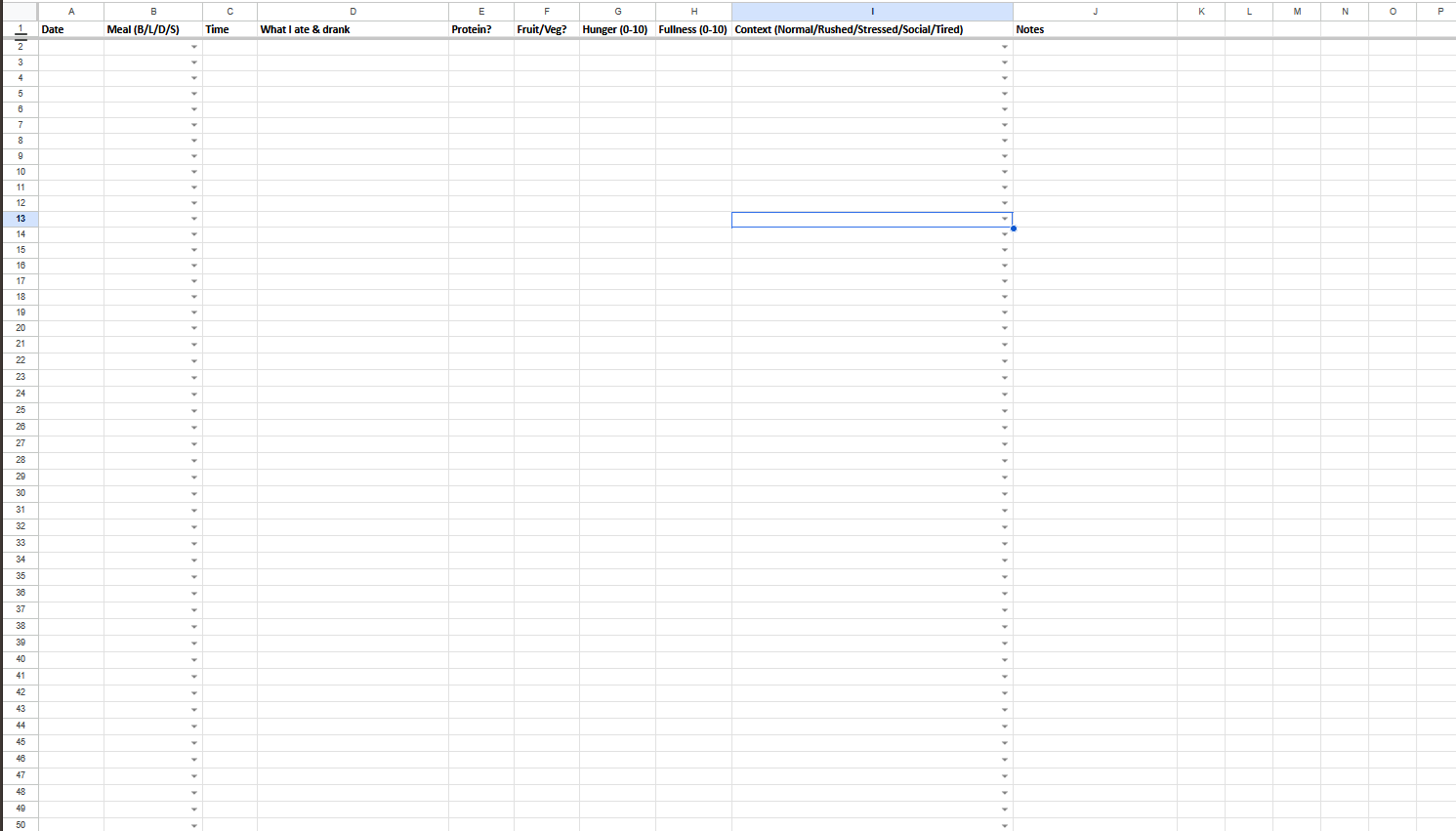The image size is (1456, 831).
Task: Select the row 48 header
Action: pos(21,792)
